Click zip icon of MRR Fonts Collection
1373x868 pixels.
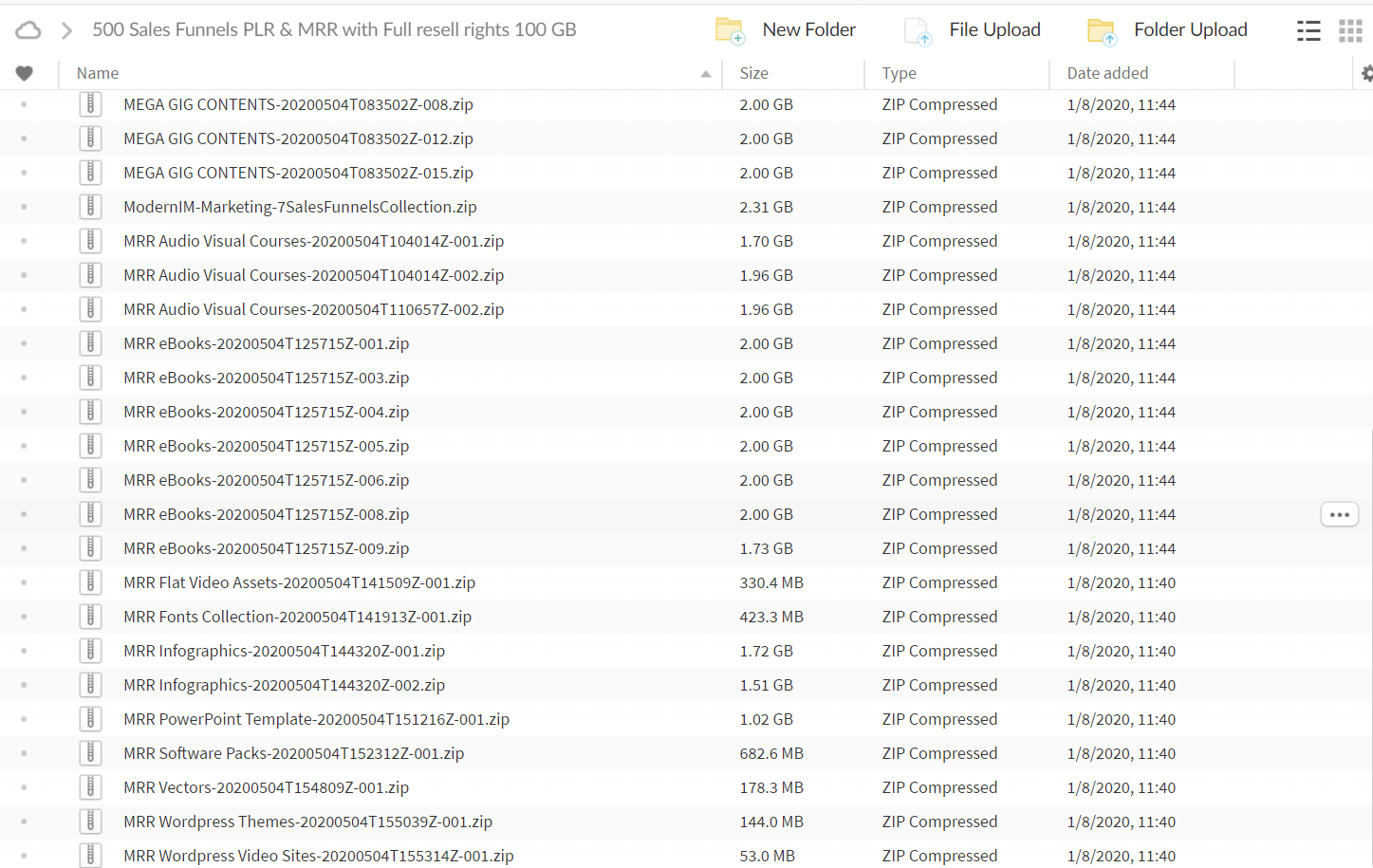[90, 617]
